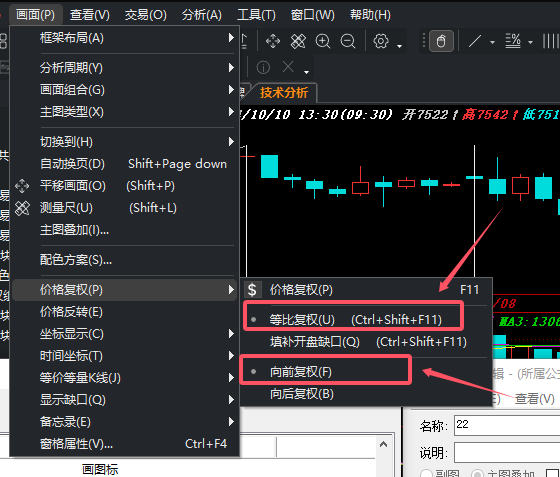Choose 主图叠加(I)... menu item

coord(124,230)
